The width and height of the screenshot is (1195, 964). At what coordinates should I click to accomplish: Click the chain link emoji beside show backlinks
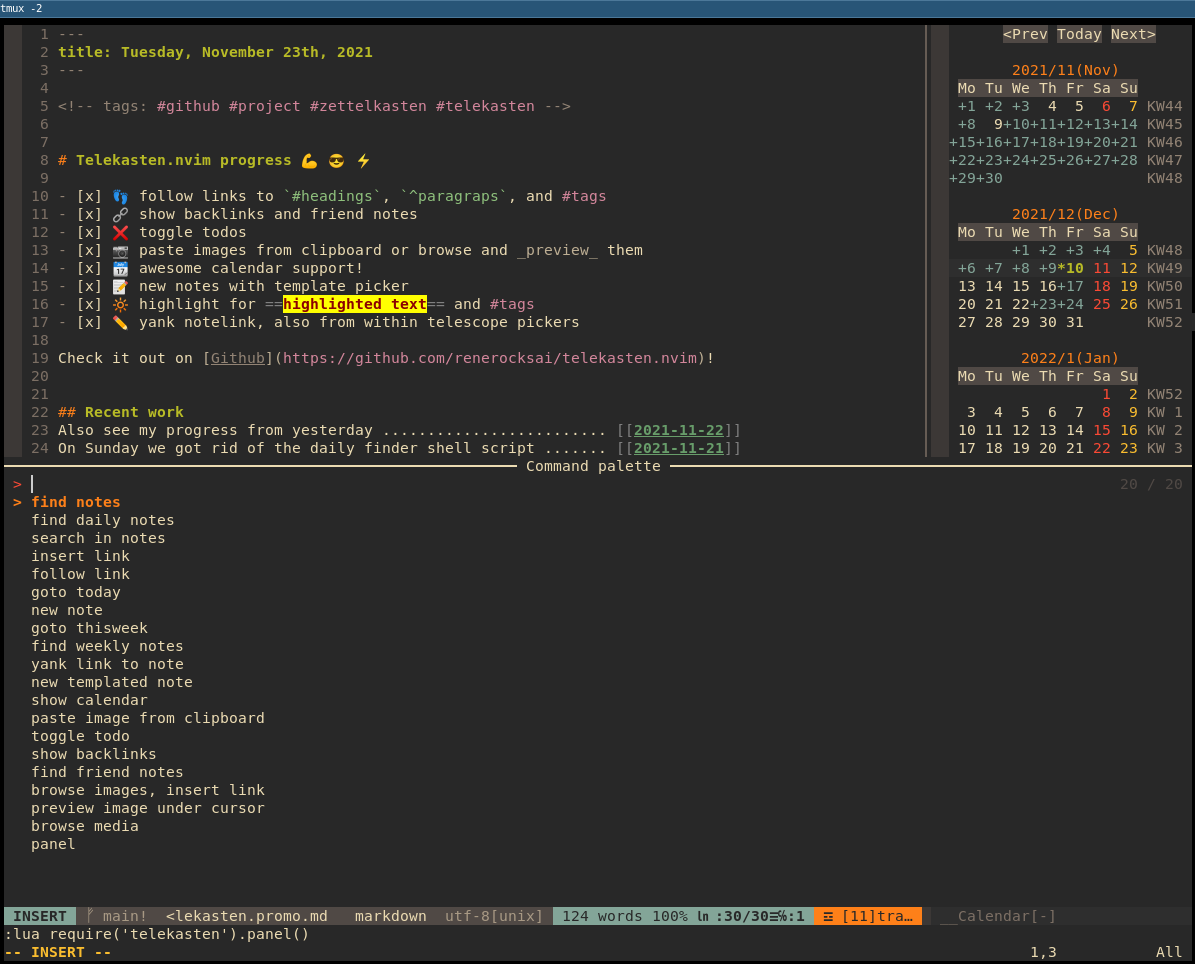pyautogui.click(x=121, y=214)
